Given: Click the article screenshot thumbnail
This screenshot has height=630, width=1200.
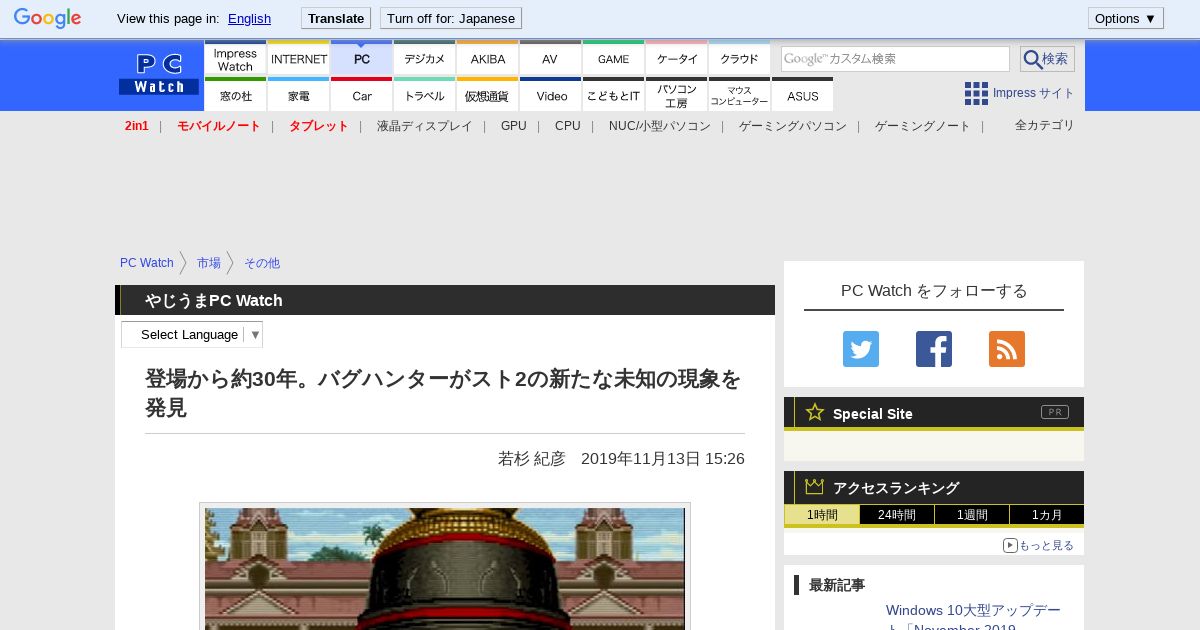Looking at the screenshot, I should point(445,568).
